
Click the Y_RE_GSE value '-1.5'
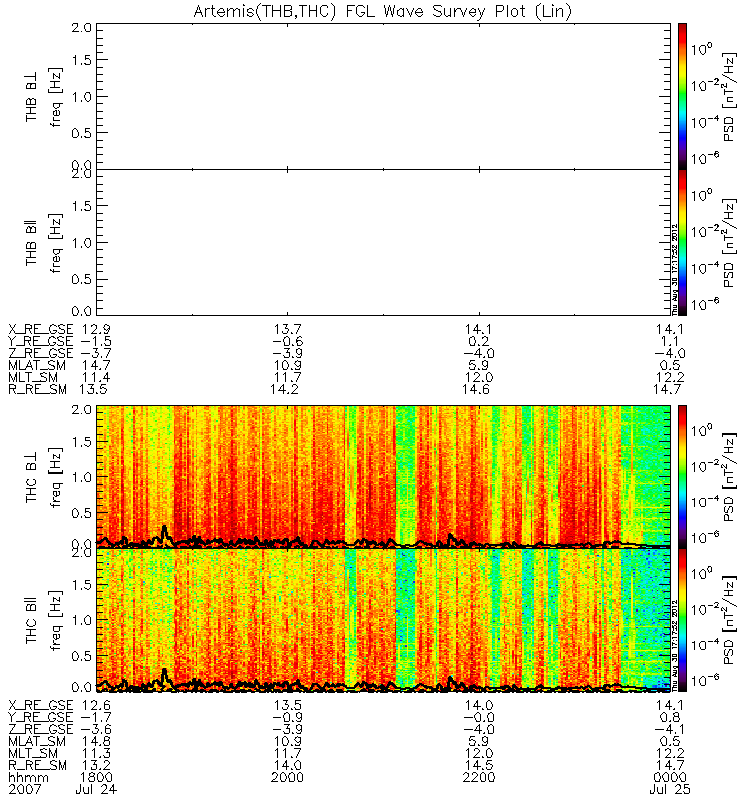[x=96, y=341]
